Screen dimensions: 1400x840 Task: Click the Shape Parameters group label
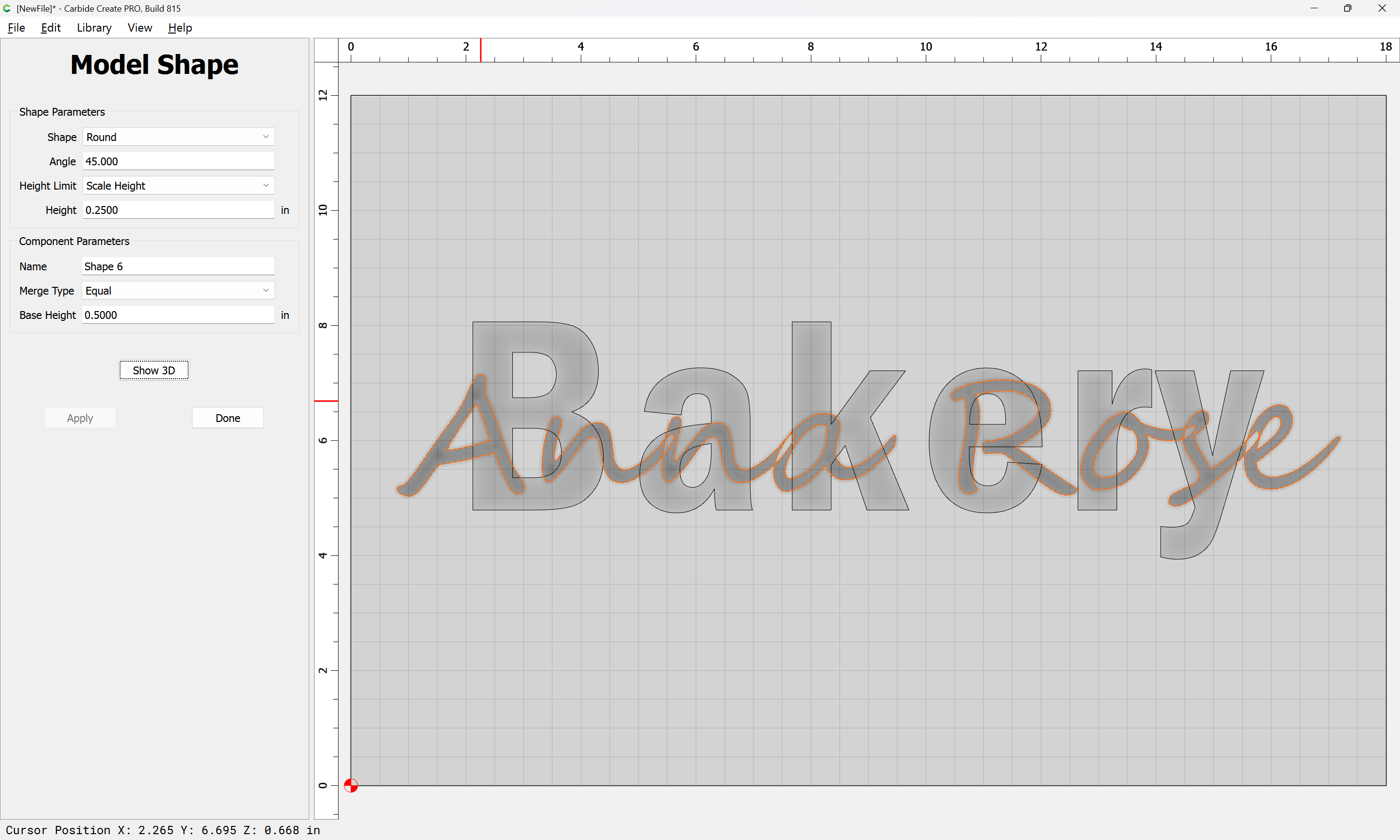point(62,112)
